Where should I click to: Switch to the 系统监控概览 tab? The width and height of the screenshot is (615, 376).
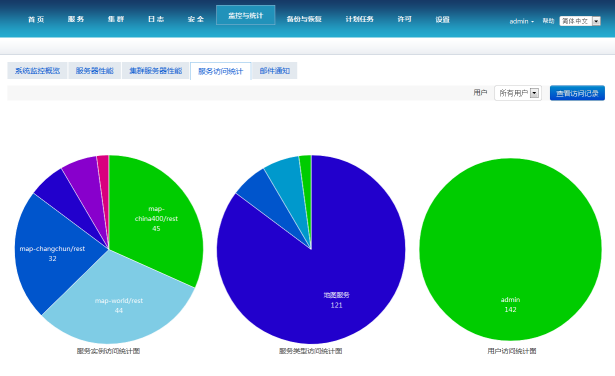coord(37,71)
